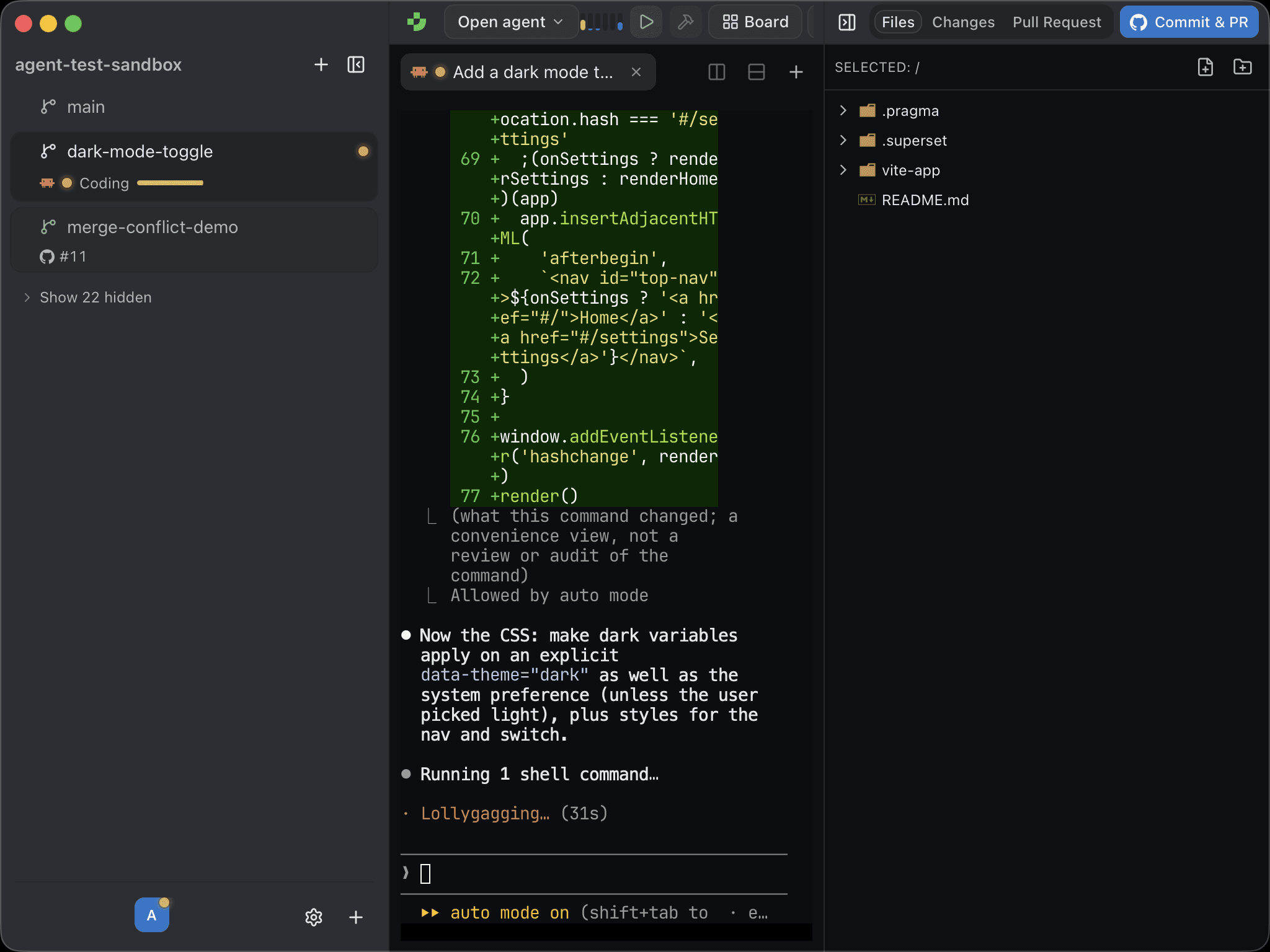Open GitHub pull request #11
Viewport: 1270px width, 952px height.
[x=63, y=257]
